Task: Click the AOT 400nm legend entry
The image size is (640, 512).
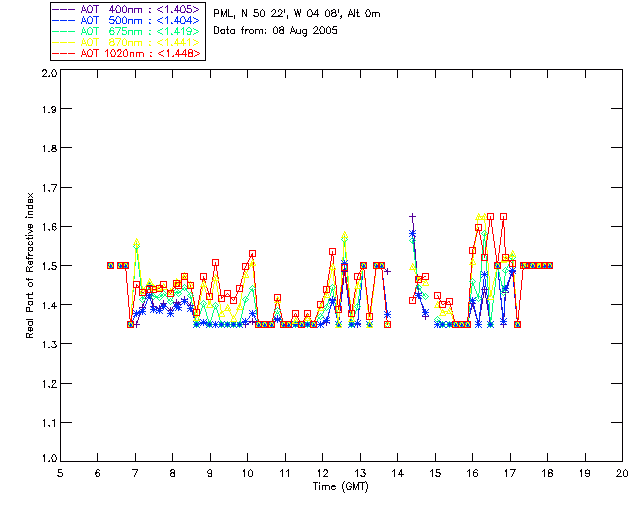Action: (x=128, y=9)
